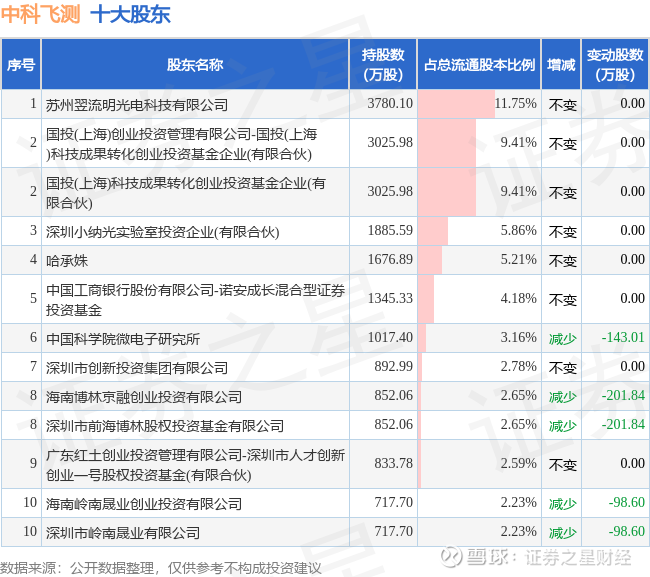Select the shareholder name 哈承姝
Viewport: 650px width, 577px height.
[x=67, y=261]
